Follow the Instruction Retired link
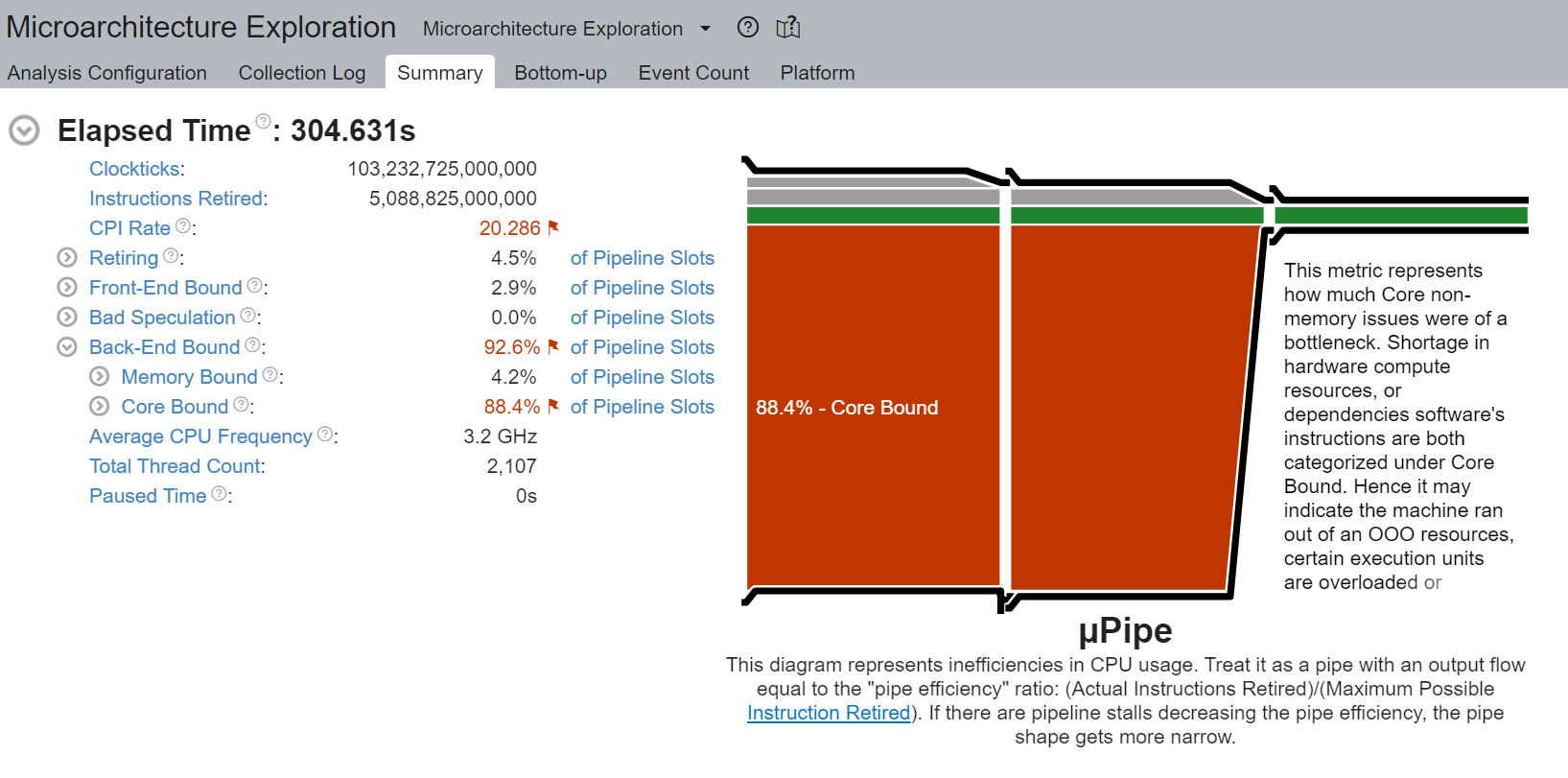The image size is (1568, 778). (829, 713)
